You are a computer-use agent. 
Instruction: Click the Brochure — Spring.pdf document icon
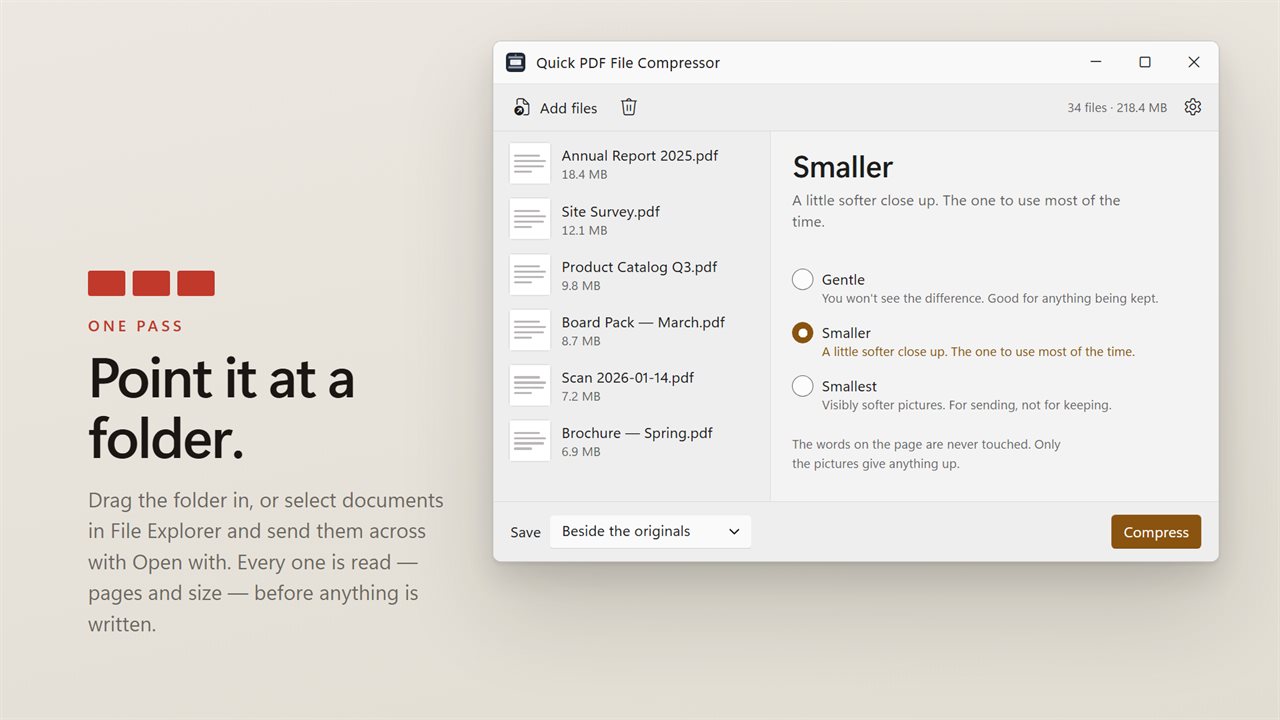pyautogui.click(x=530, y=441)
